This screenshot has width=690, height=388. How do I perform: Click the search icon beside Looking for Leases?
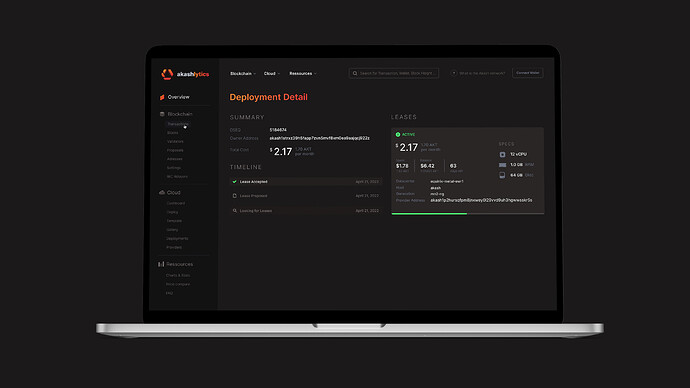pyautogui.click(x=235, y=211)
